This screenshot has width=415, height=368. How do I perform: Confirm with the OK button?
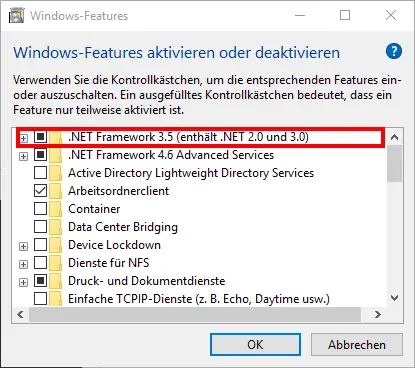click(x=255, y=344)
